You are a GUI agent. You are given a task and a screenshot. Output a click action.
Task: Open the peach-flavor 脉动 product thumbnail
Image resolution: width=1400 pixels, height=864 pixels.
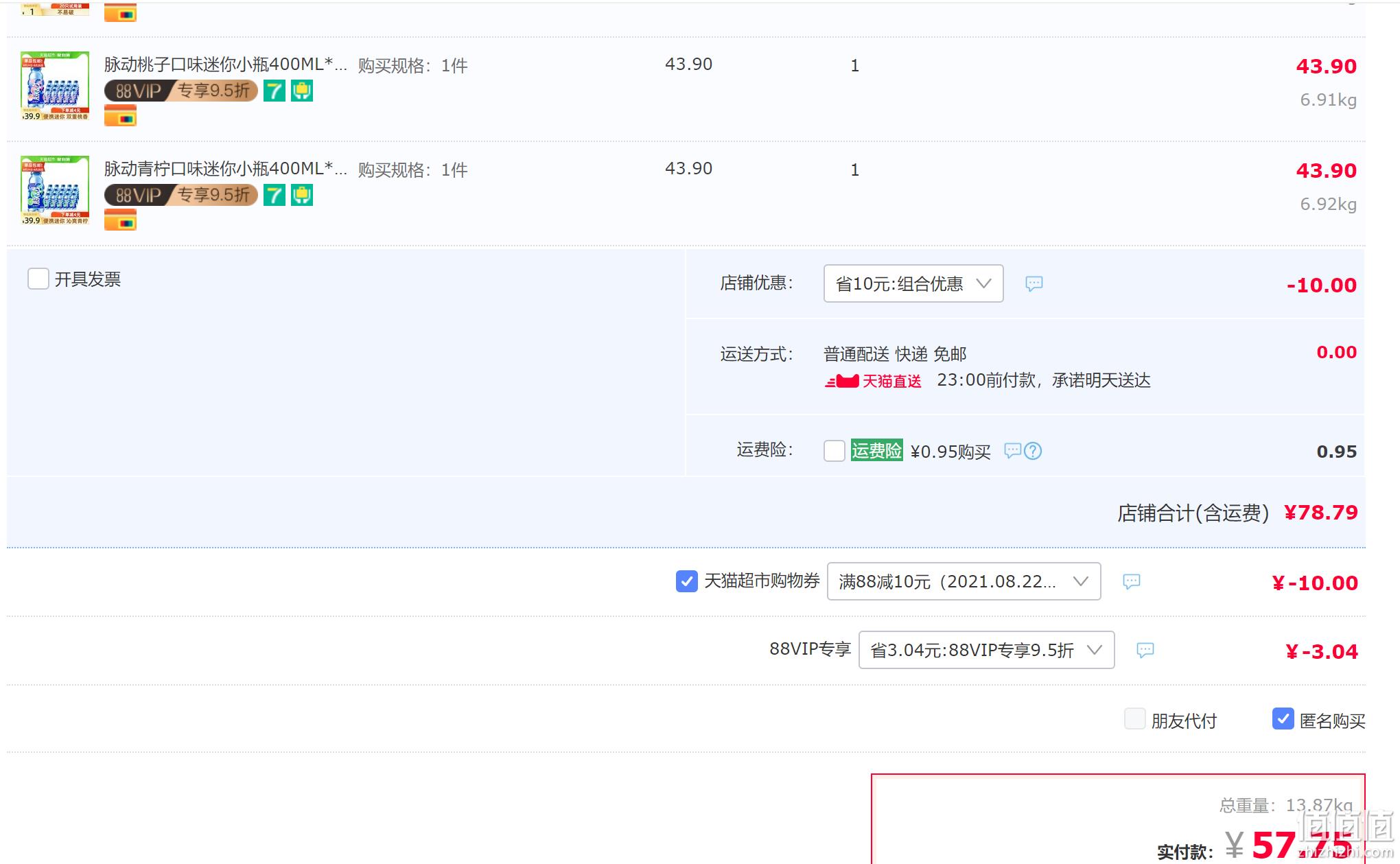pyautogui.click(x=55, y=86)
